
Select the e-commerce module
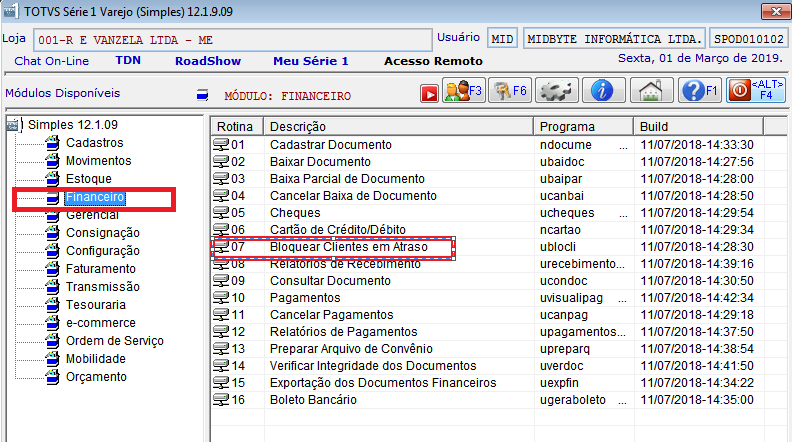(101, 323)
